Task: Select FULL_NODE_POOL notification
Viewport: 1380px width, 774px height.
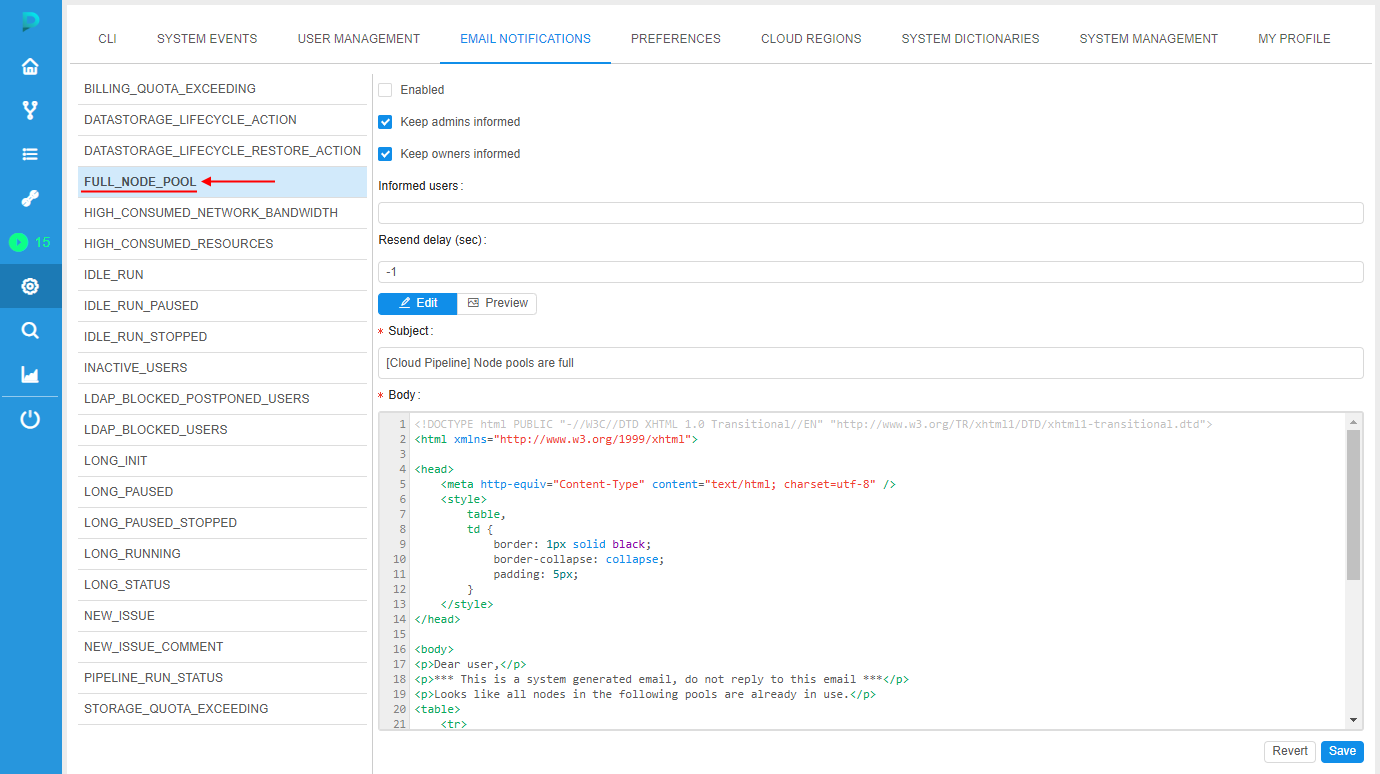Action: click(x=222, y=182)
